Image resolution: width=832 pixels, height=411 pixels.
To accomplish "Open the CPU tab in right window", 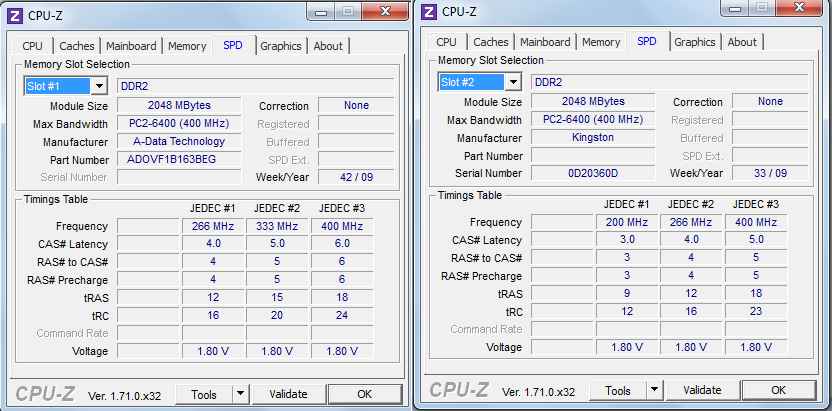I will point(446,42).
